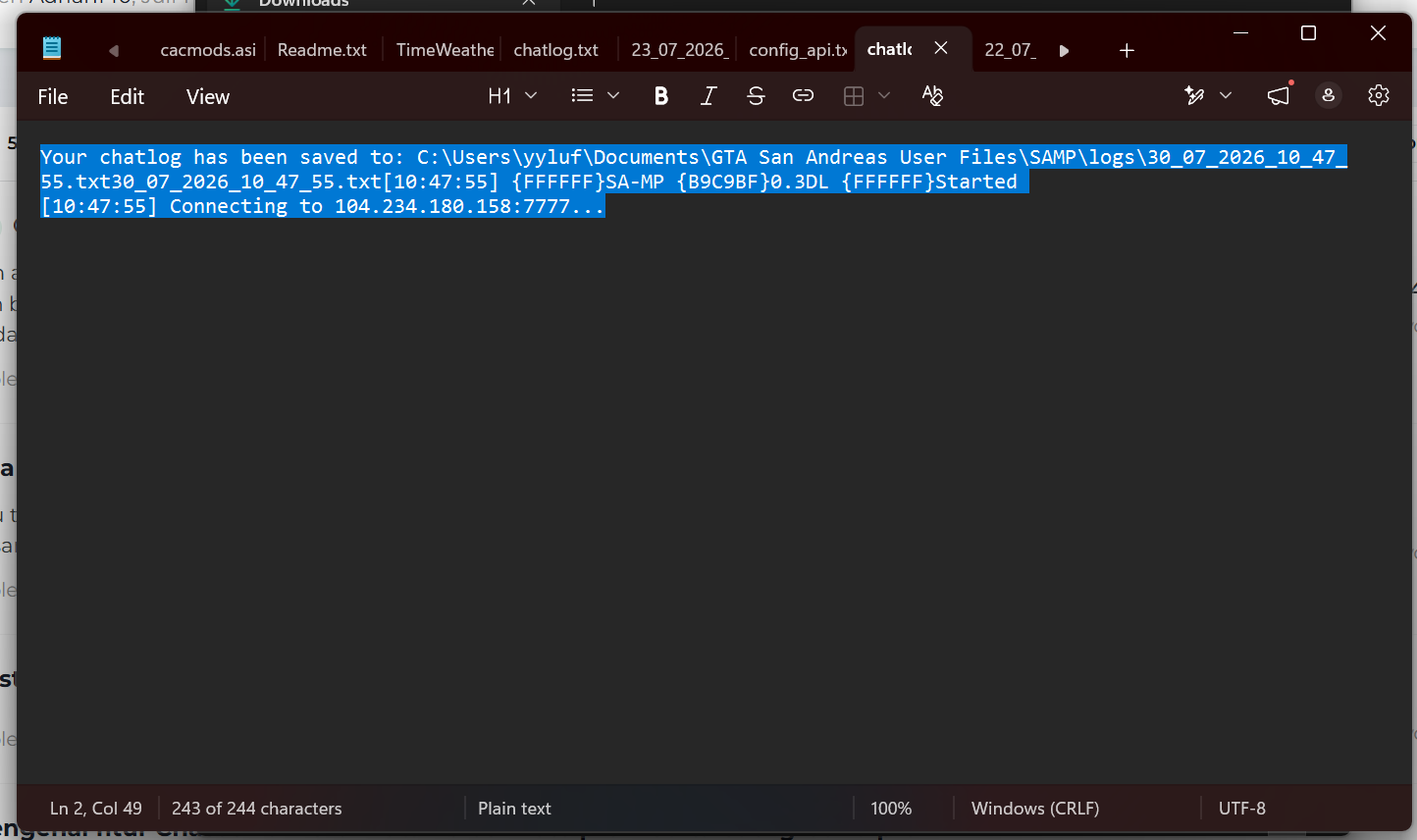
Task: Open the Edit menu
Action: coord(128,96)
